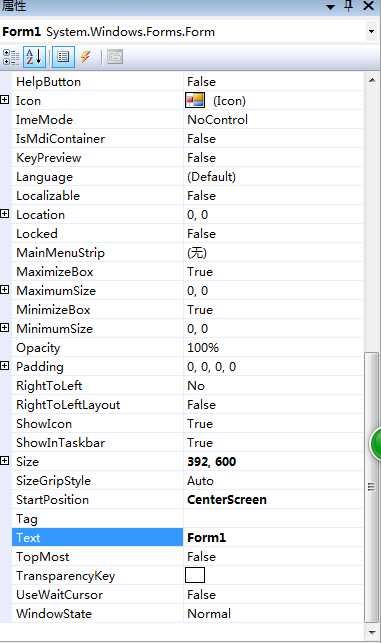The width and height of the screenshot is (381, 643).
Task: Select the SizeGripStyle property
Action: pos(53,481)
